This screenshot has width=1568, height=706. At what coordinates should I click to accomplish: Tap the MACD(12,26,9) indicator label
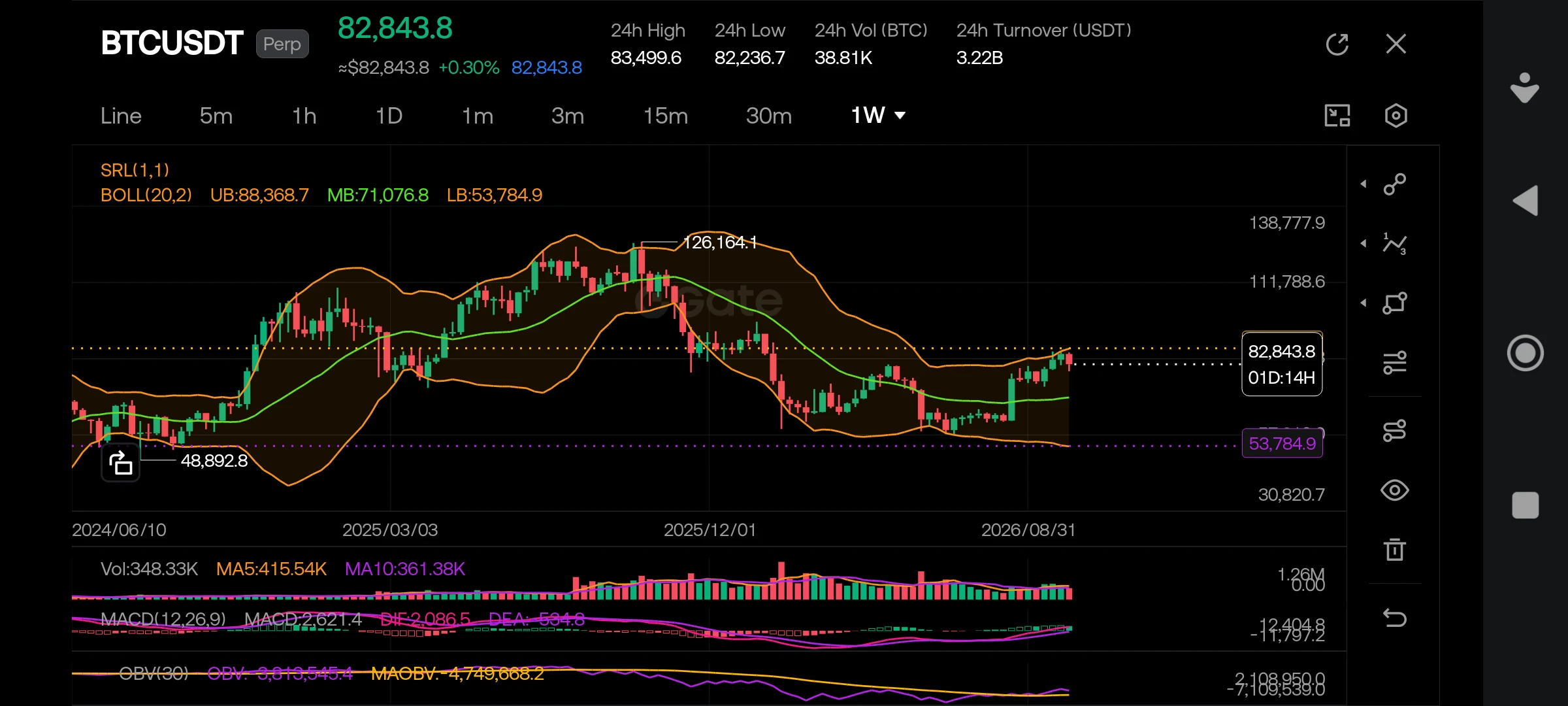click(x=163, y=619)
